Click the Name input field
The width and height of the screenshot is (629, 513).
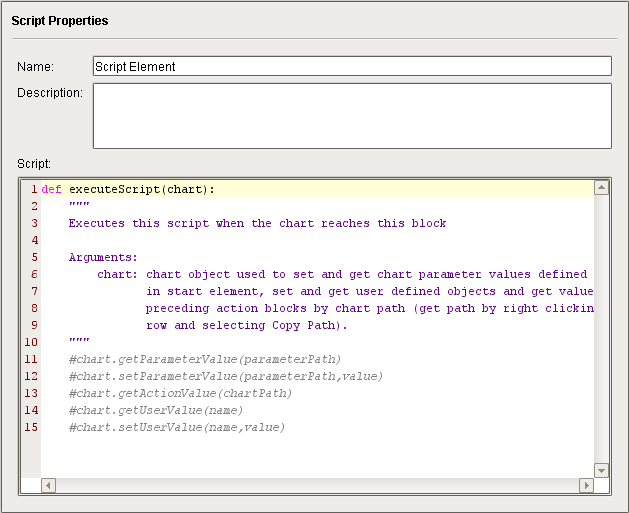[x=350, y=66]
